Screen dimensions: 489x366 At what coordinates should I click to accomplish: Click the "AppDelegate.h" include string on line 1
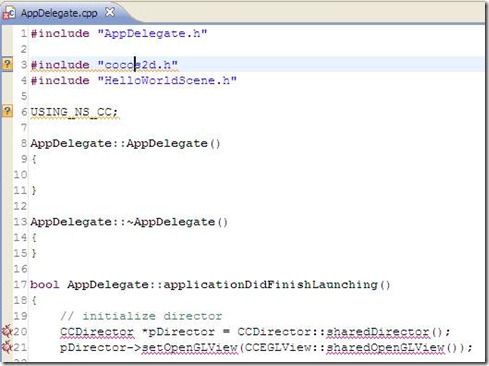pyautogui.click(x=152, y=34)
